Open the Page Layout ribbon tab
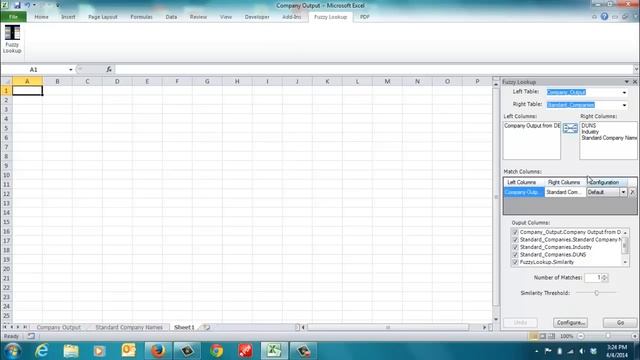The height and width of the screenshot is (360, 640). click(x=103, y=17)
